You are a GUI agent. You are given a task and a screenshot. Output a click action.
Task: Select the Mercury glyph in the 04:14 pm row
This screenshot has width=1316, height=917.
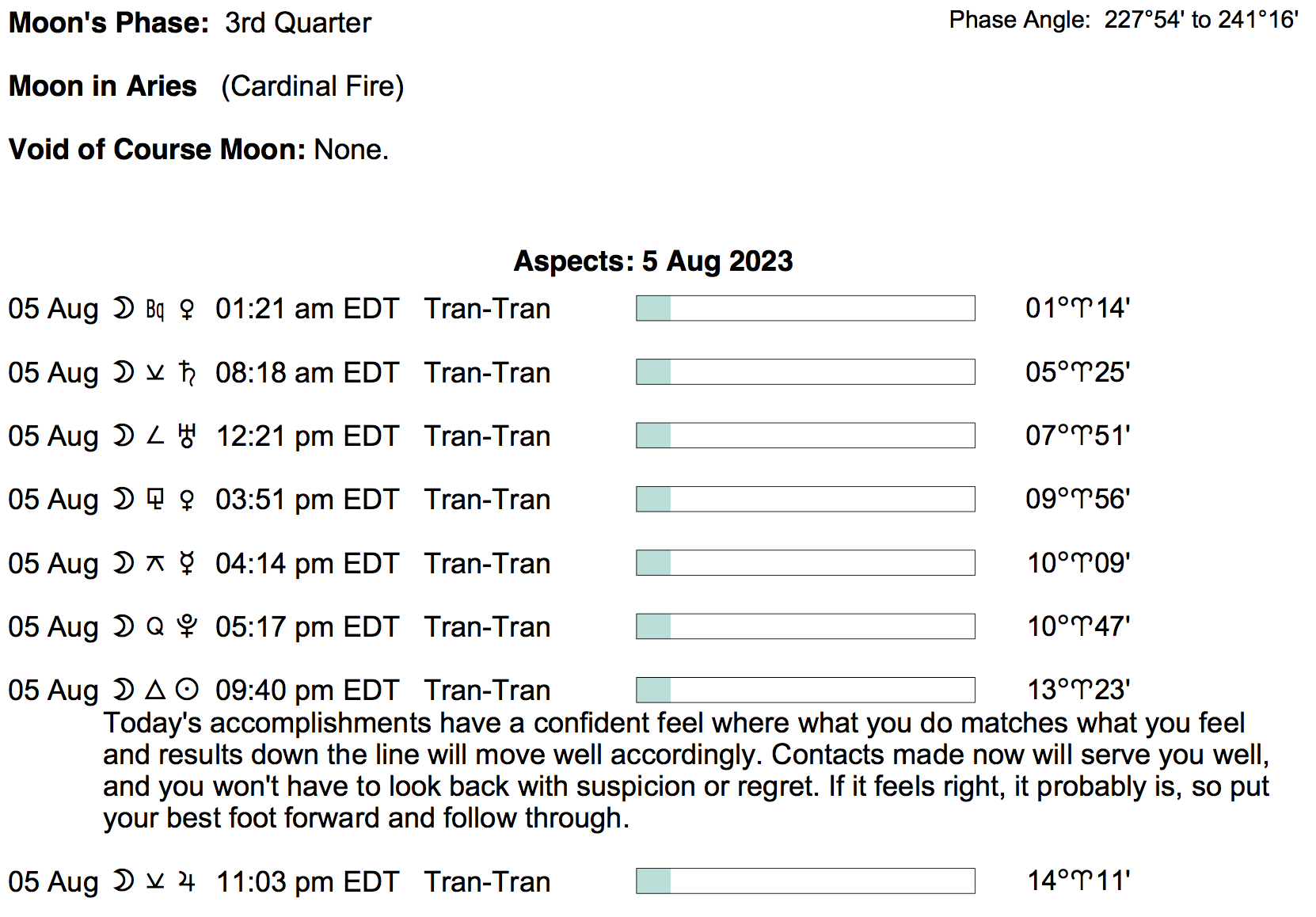pos(187,563)
